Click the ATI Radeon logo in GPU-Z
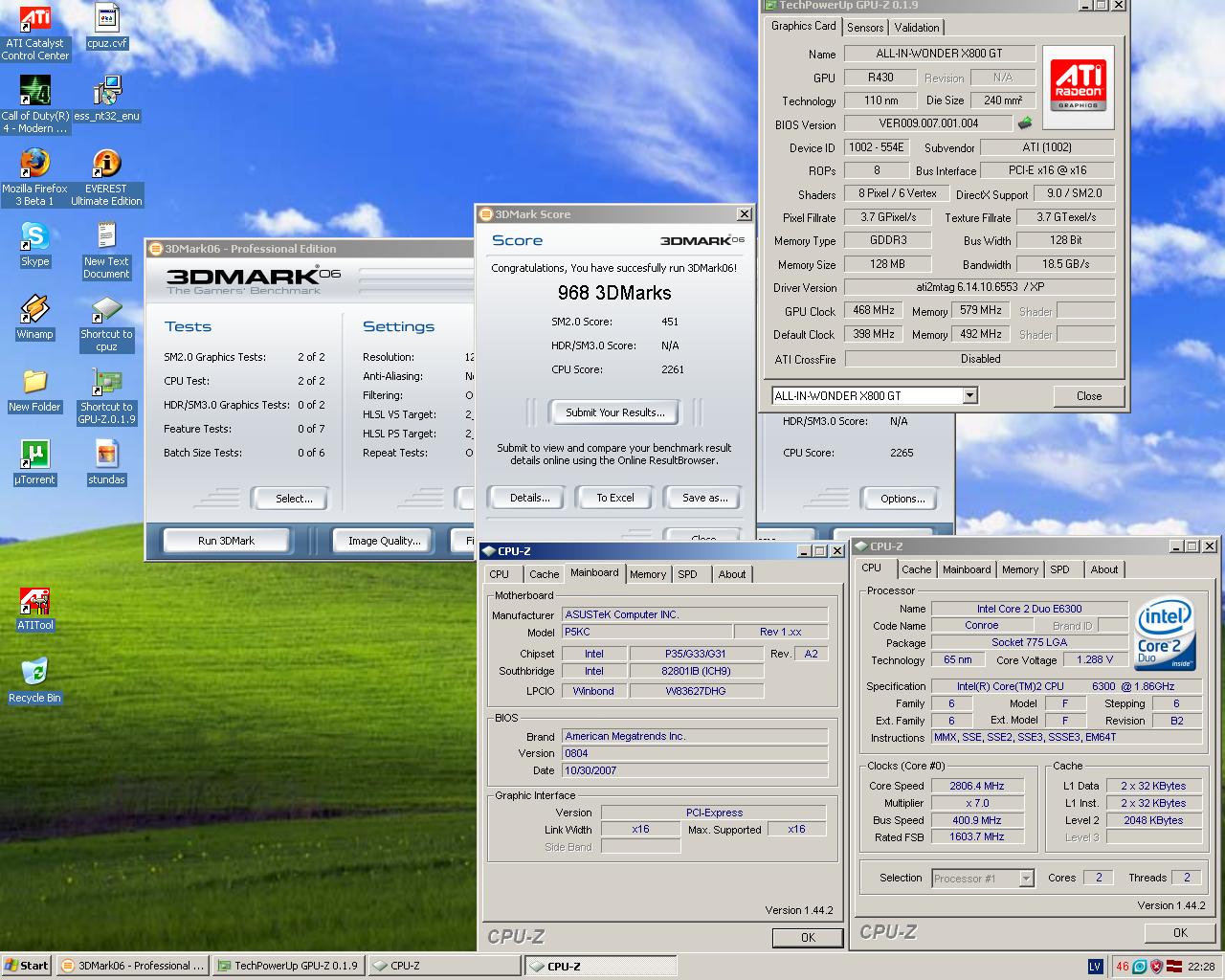Image resolution: width=1225 pixels, height=980 pixels. pyautogui.click(x=1079, y=87)
